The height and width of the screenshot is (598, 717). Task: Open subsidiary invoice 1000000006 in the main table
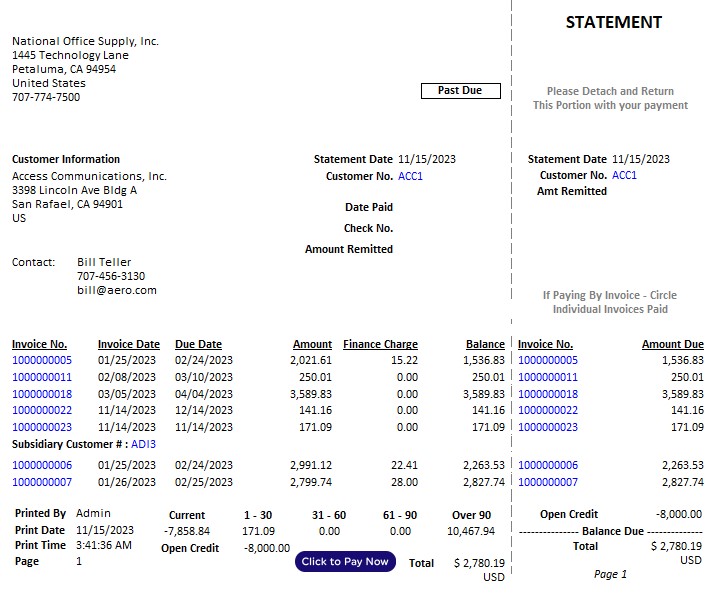coord(42,465)
